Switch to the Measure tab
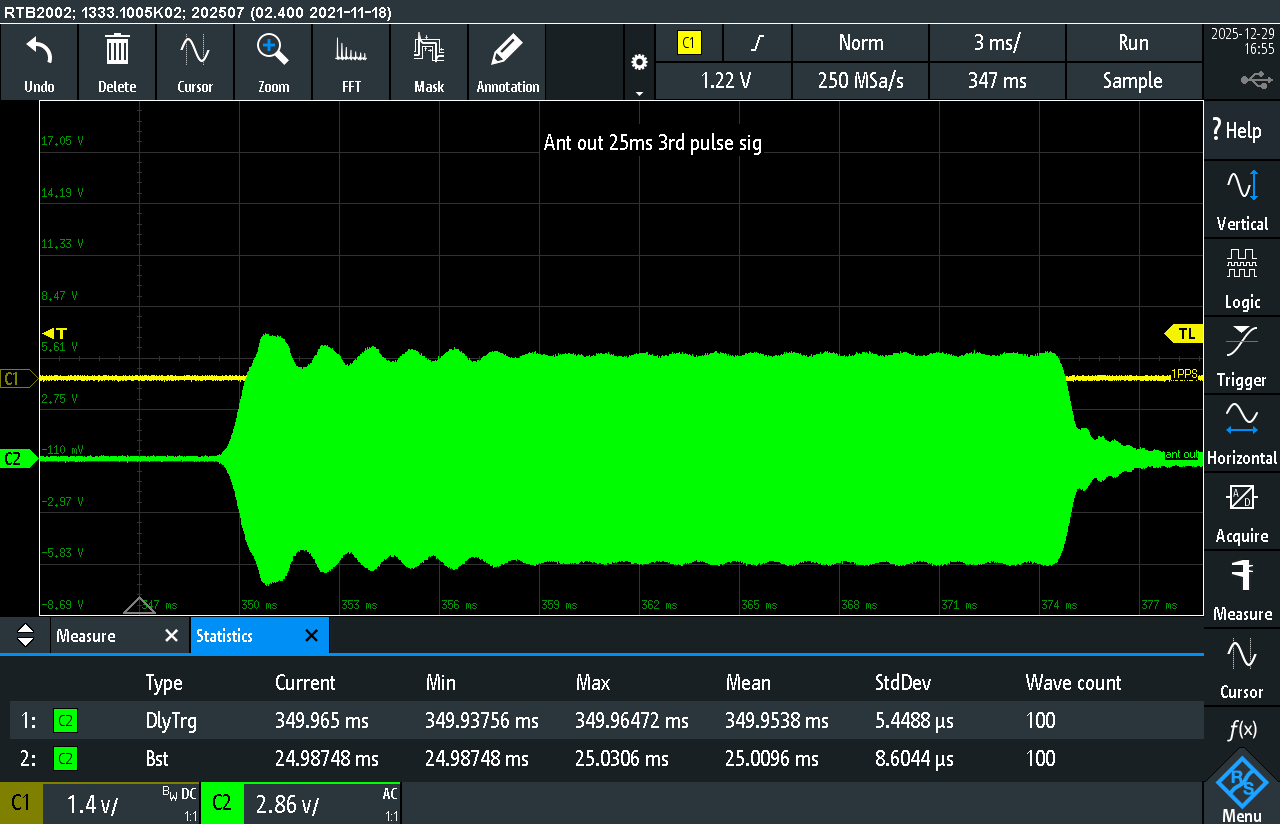 (x=86, y=636)
